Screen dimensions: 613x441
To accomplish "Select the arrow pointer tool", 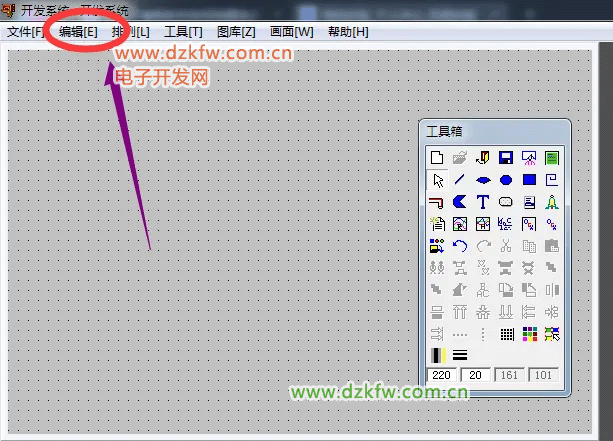I will click(437, 180).
